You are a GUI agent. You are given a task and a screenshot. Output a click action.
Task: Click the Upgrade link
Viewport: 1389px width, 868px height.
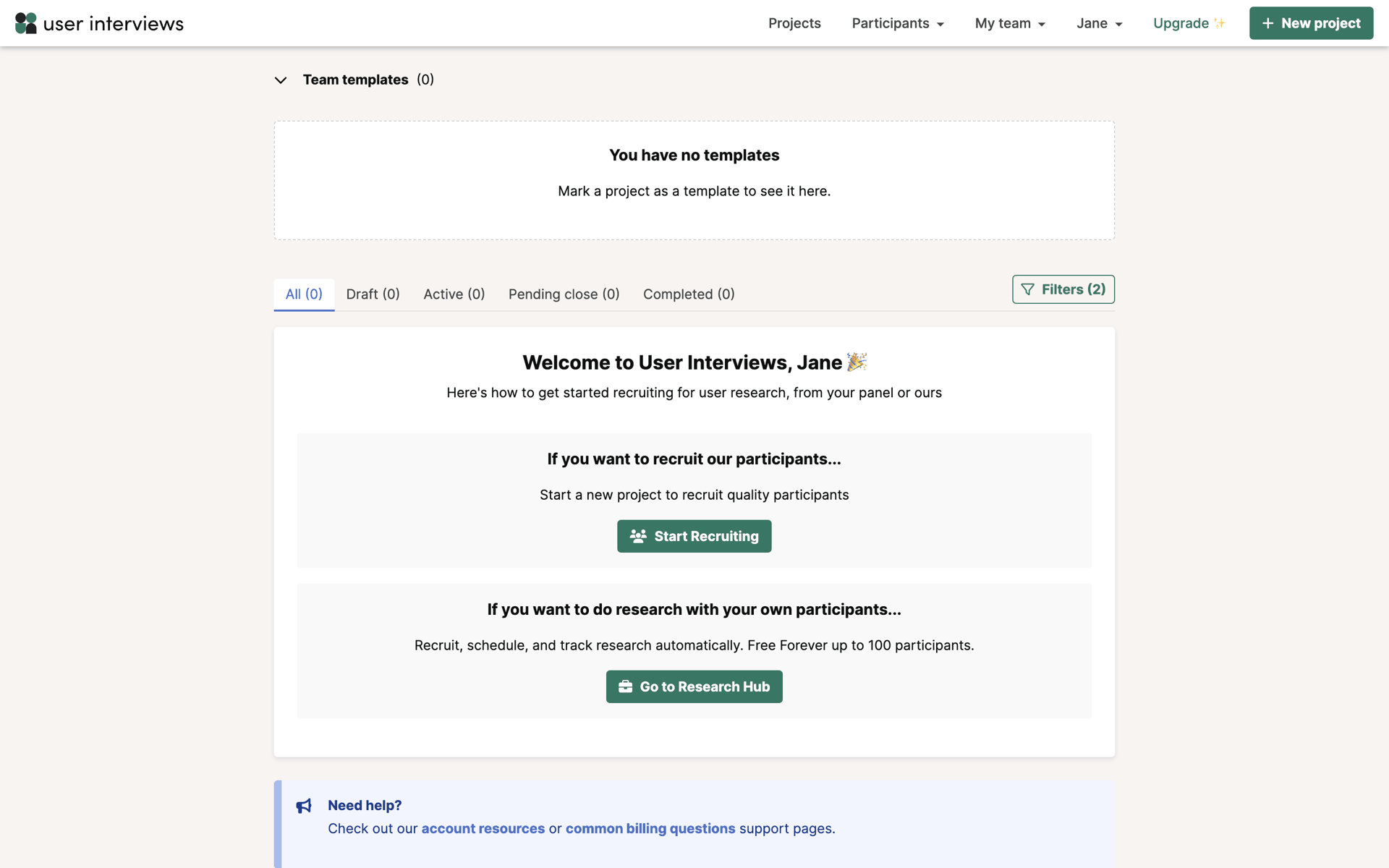pyautogui.click(x=1189, y=23)
